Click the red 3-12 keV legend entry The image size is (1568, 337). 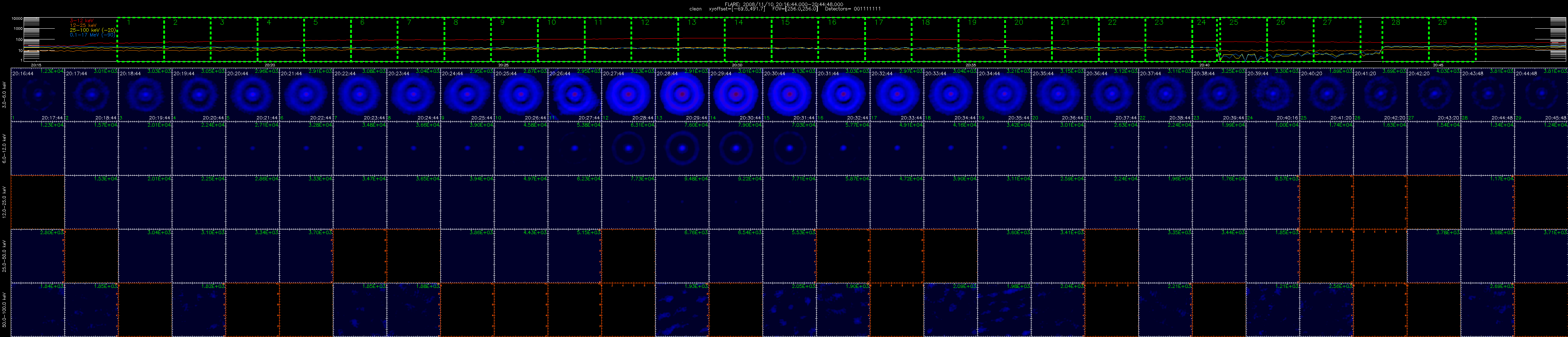coord(82,21)
